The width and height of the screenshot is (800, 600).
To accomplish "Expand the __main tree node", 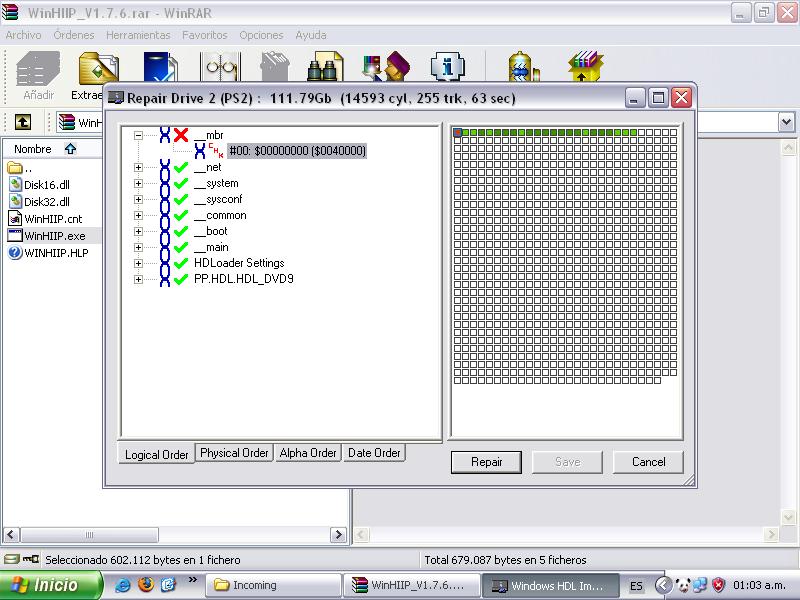I will point(138,247).
